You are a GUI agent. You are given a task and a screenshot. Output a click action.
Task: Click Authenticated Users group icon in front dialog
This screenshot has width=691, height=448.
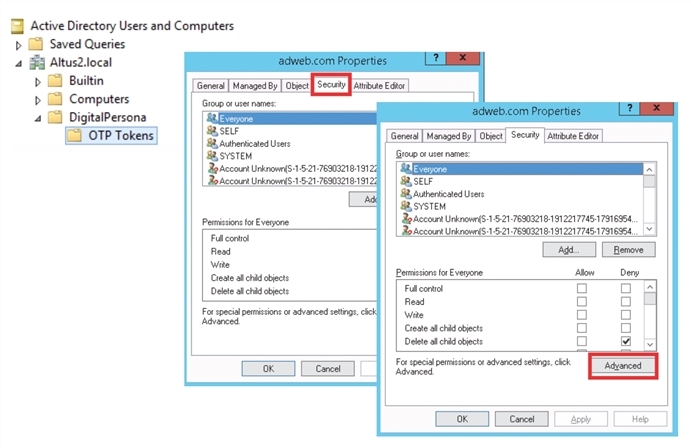click(x=407, y=194)
